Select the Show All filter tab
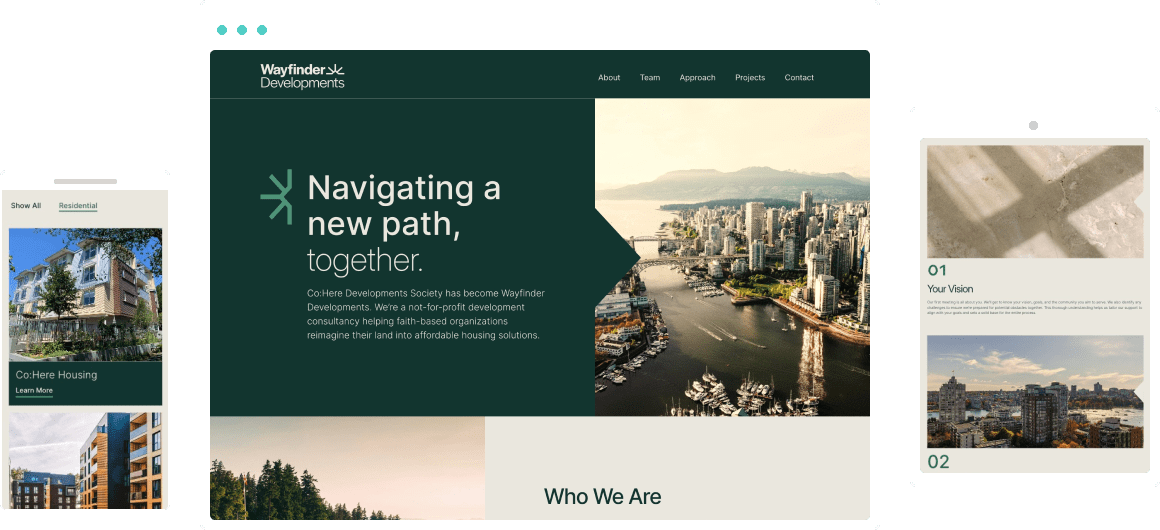Screen dimensions: 1160x530 point(26,206)
